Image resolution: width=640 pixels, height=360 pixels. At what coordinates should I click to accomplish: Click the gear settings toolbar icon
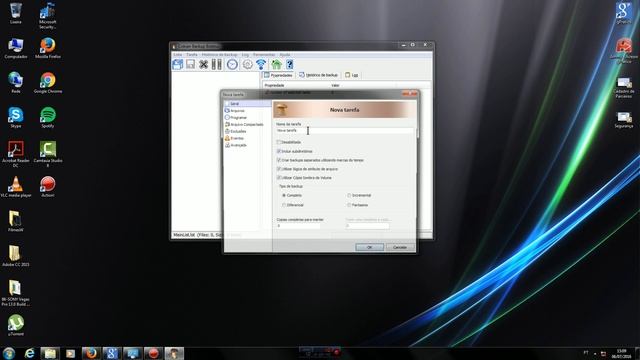pos(247,64)
